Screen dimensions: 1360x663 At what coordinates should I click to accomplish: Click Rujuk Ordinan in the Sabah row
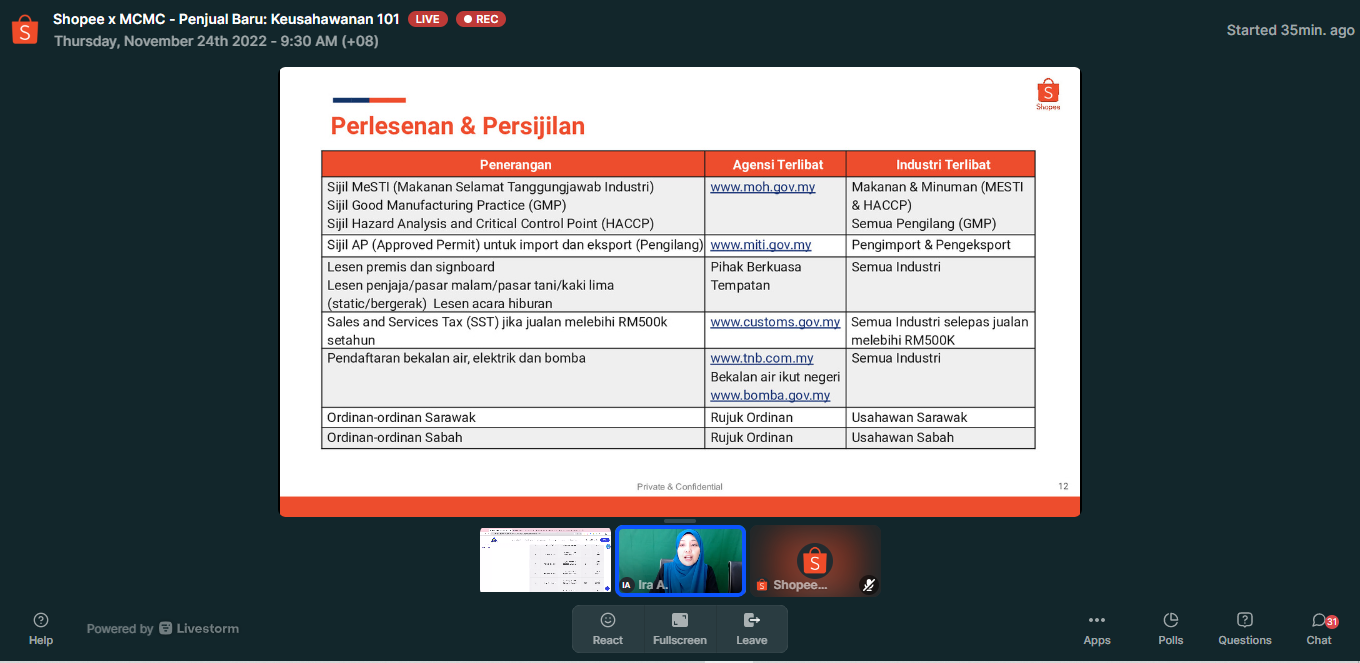(752, 437)
